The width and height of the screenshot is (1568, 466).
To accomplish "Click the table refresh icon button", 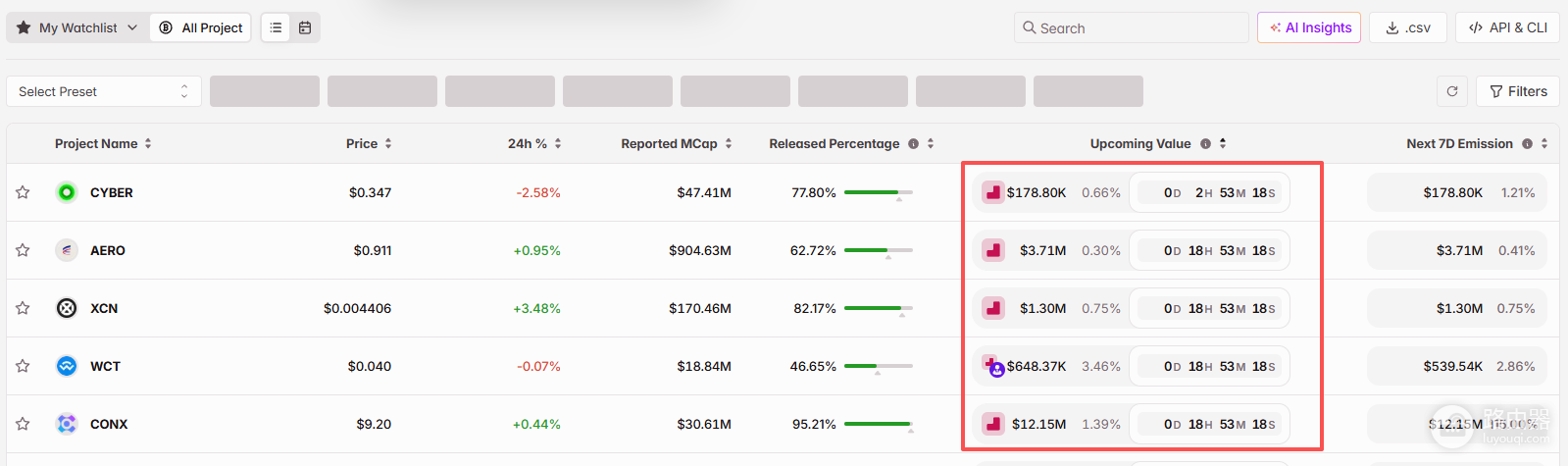I will pyautogui.click(x=1452, y=91).
